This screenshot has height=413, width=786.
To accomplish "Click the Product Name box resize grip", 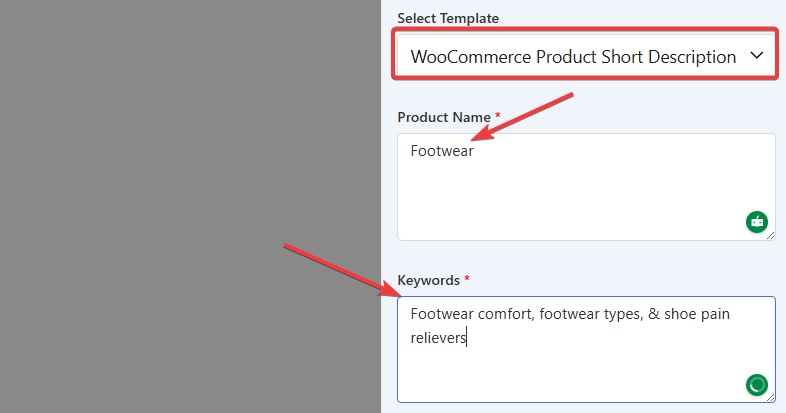I will [770, 235].
